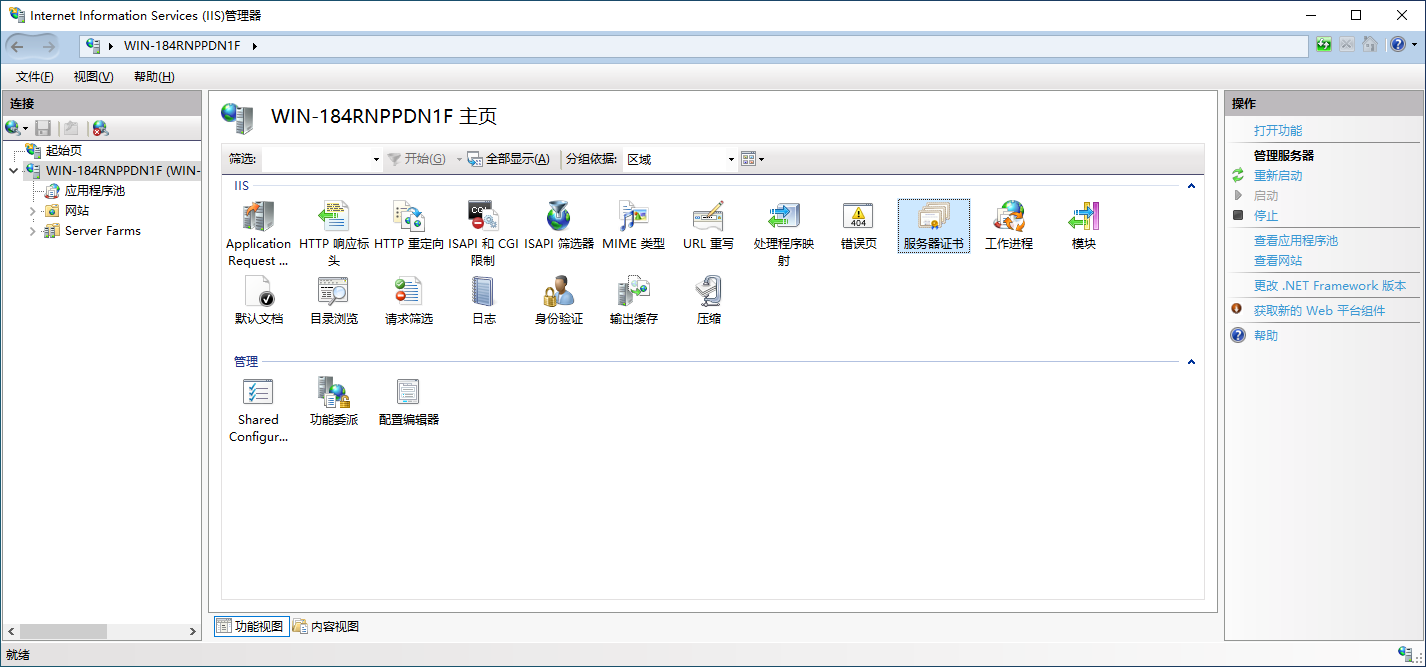Open MIME 类型 feature
Image resolution: width=1426 pixels, height=667 pixels.
(x=634, y=226)
